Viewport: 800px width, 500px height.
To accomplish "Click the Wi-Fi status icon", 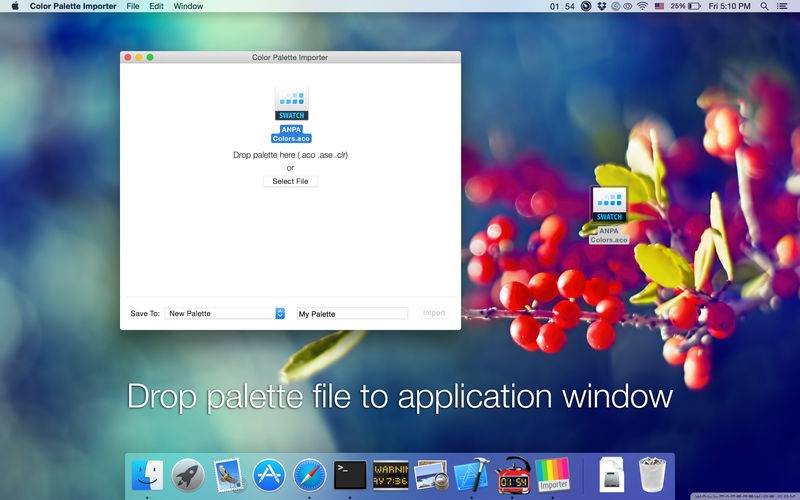I will [x=642, y=6].
